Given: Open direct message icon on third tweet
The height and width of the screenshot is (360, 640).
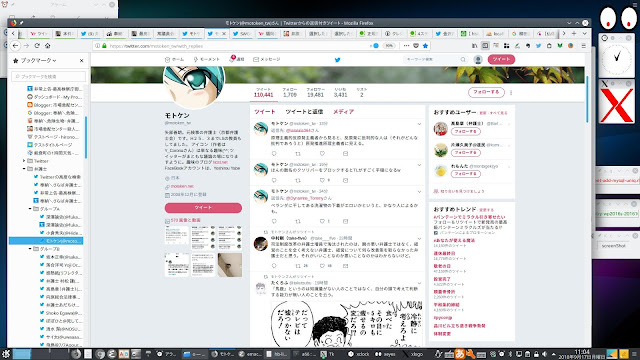Looking at the screenshot, I should pos(346,221).
